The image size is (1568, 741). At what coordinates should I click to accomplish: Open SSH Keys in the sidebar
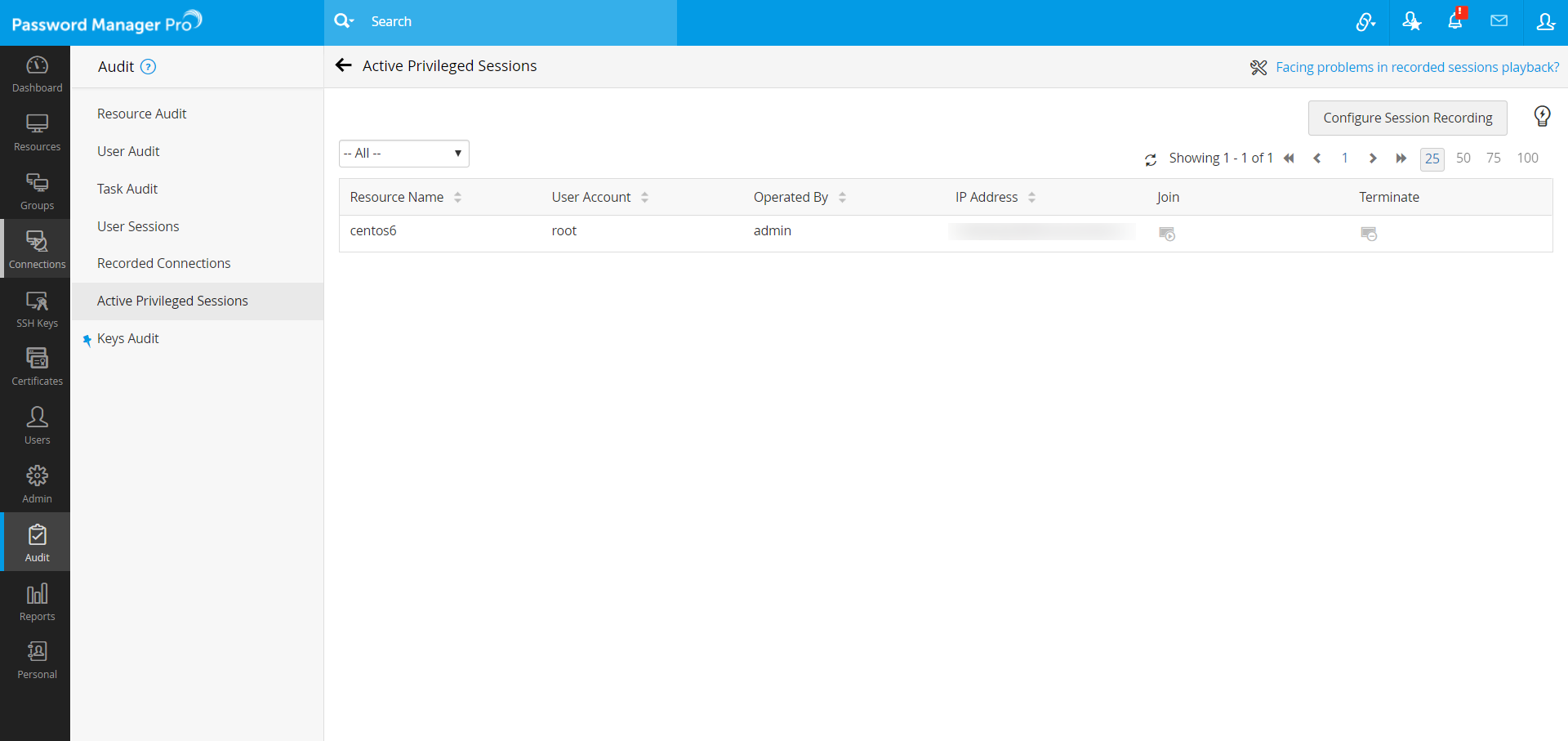click(x=37, y=310)
